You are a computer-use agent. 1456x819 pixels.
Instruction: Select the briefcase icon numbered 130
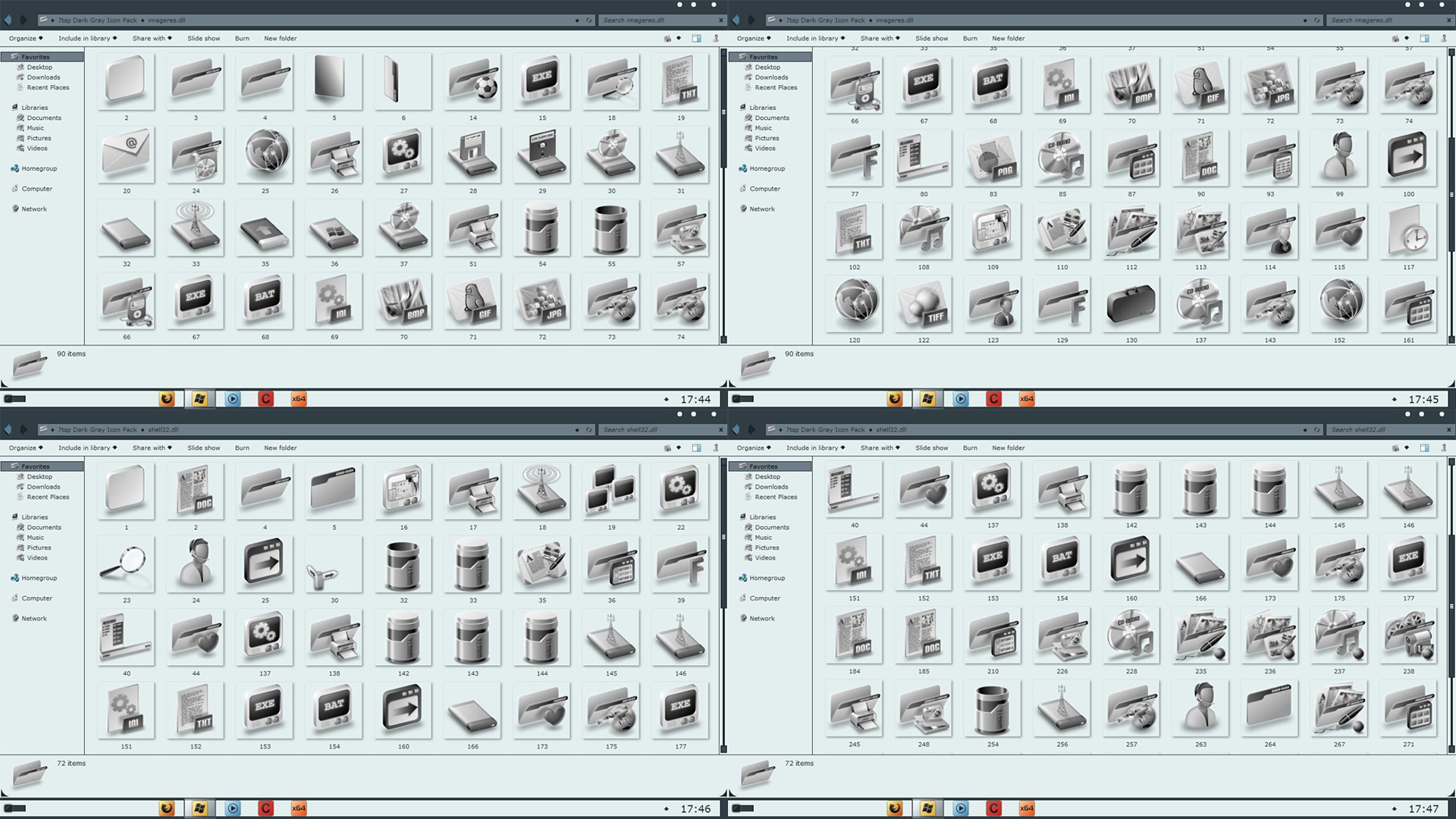(1131, 304)
